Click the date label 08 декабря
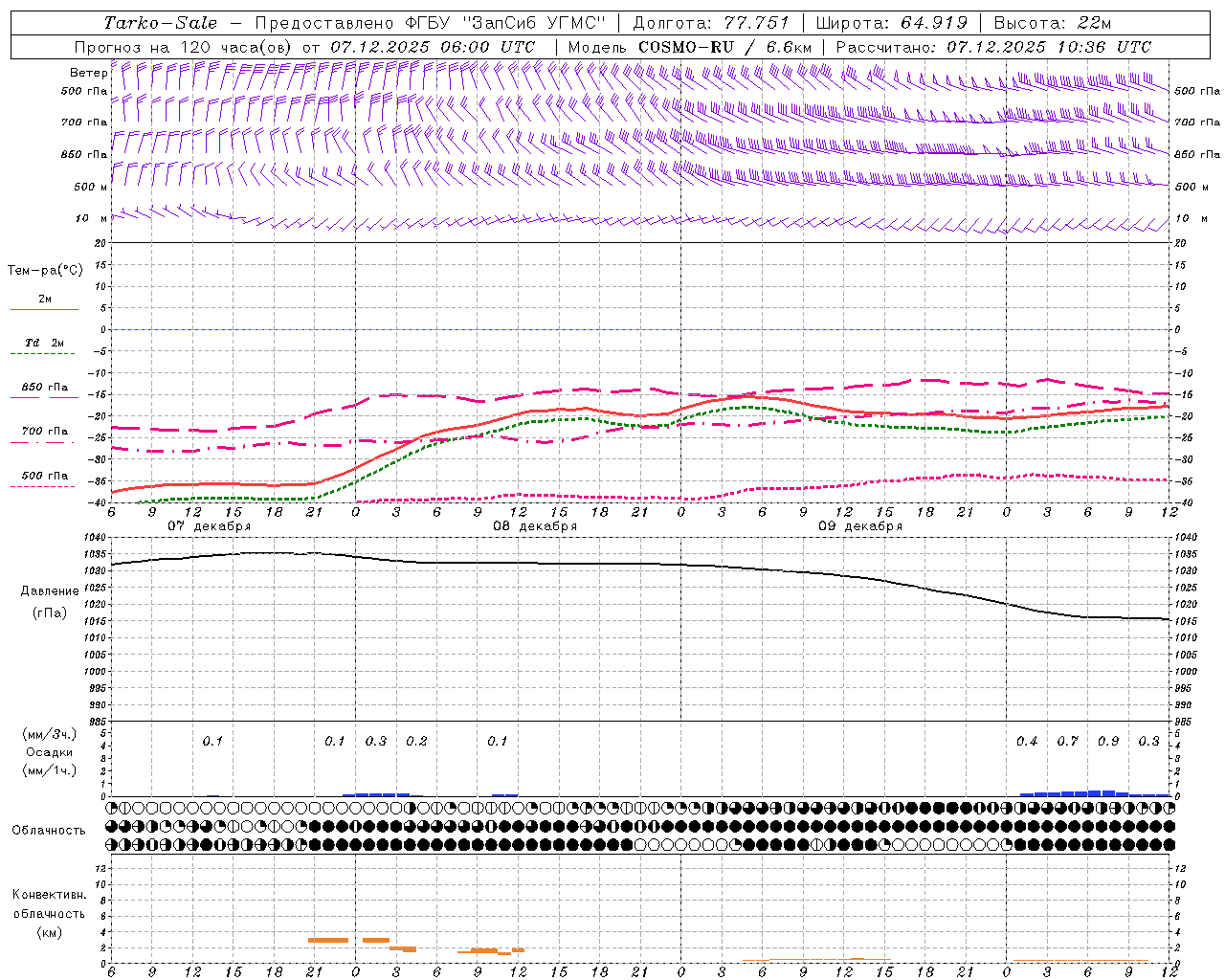Screen dimensions: 1225x980 pos(535,526)
